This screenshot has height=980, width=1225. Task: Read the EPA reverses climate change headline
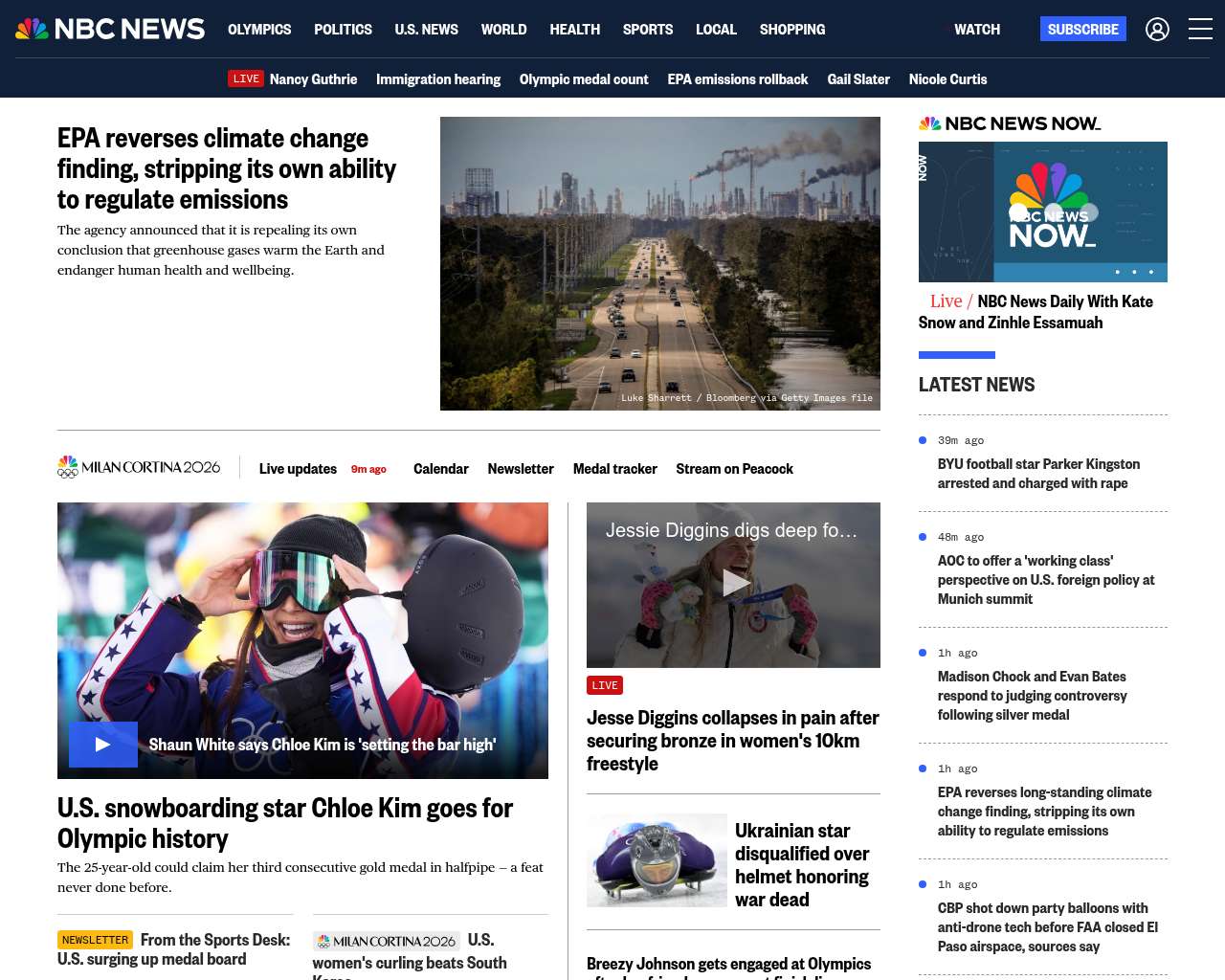[227, 168]
